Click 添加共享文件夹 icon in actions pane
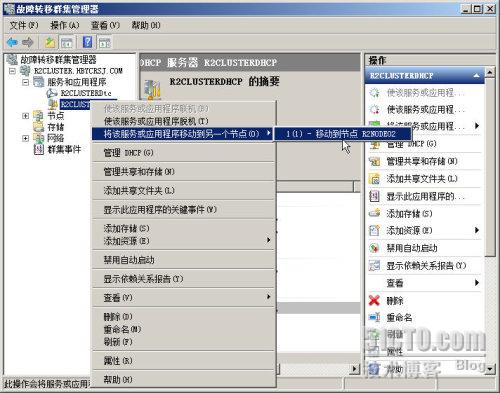 click(x=375, y=179)
